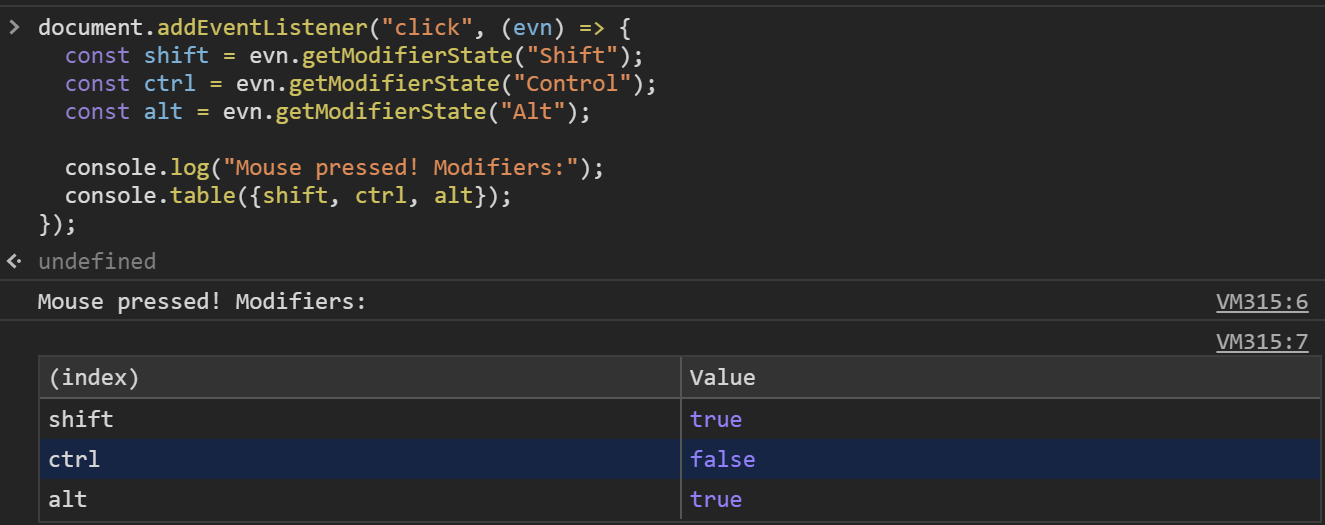Sort table by the (index) column header

[94, 377]
